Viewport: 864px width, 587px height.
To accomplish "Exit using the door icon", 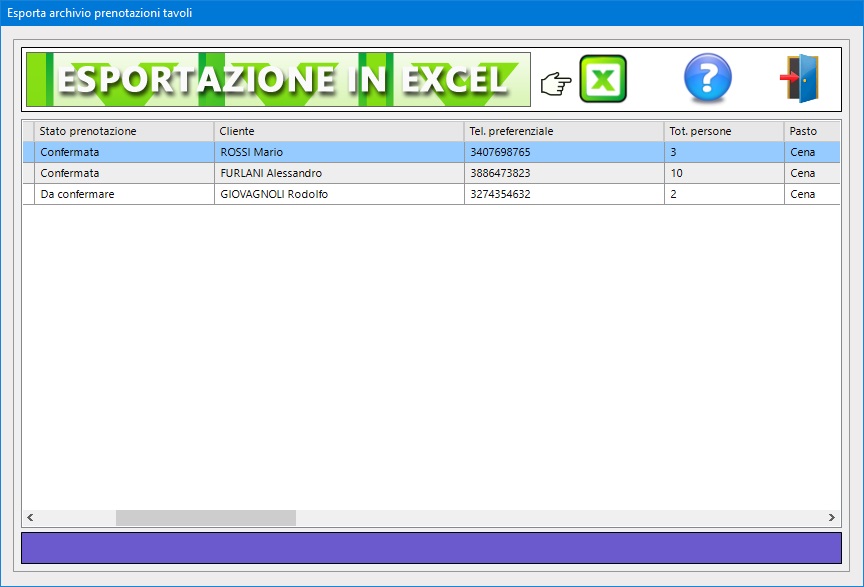I will (800, 78).
